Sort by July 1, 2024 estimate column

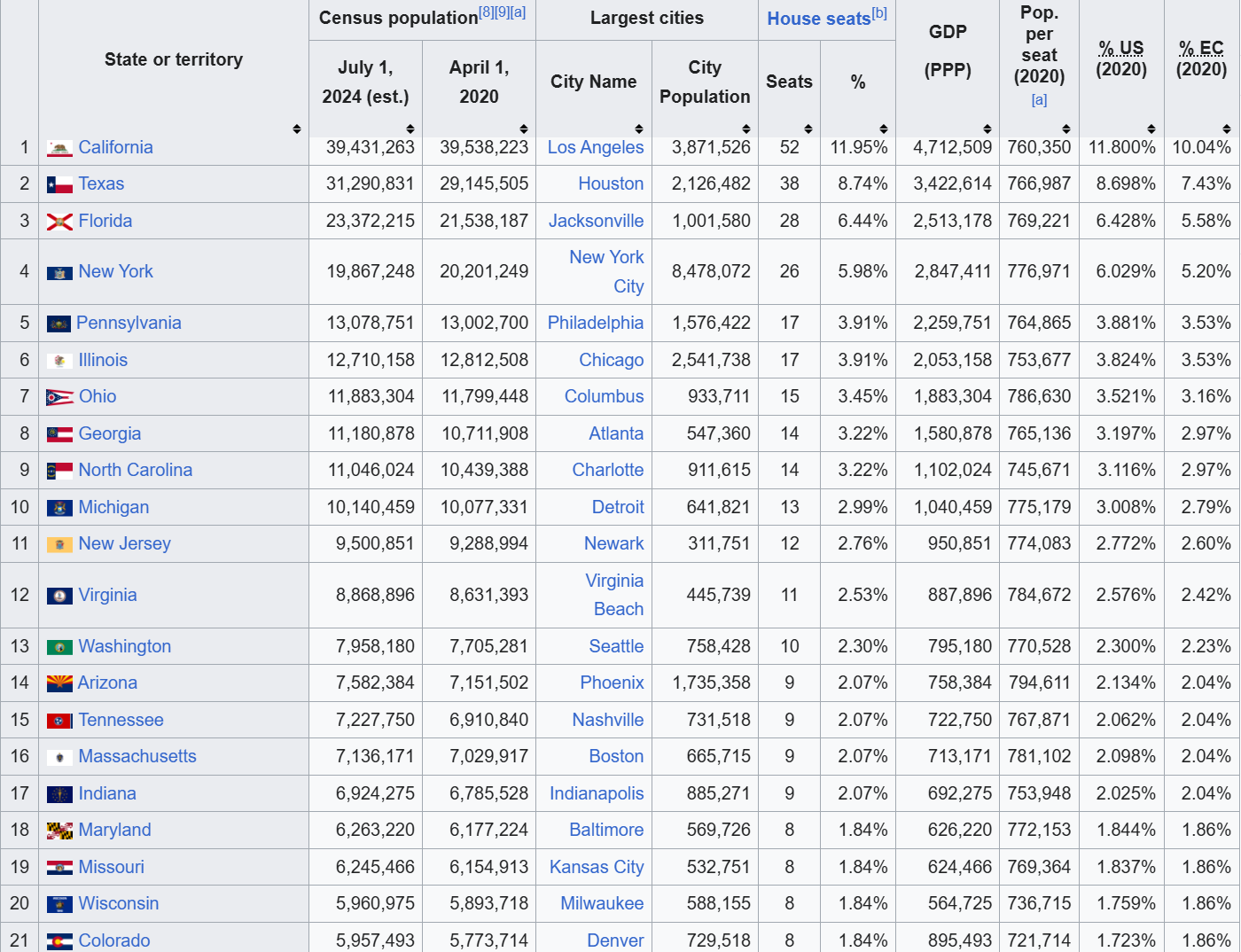point(410,129)
